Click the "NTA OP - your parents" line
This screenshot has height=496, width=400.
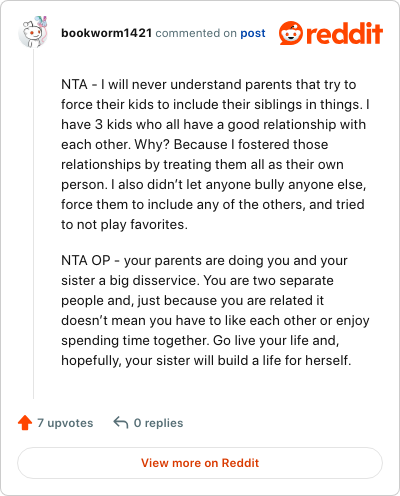click(x=204, y=260)
